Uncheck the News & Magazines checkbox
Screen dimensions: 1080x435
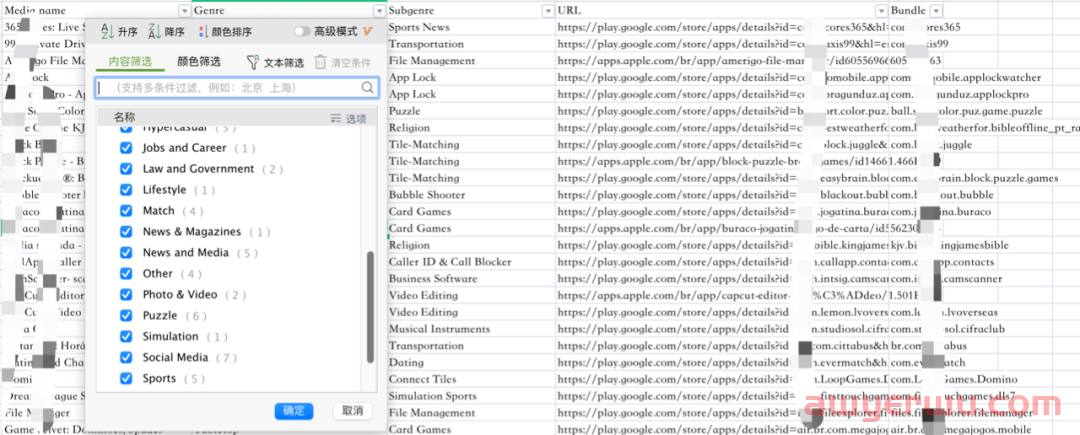[x=126, y=232]
